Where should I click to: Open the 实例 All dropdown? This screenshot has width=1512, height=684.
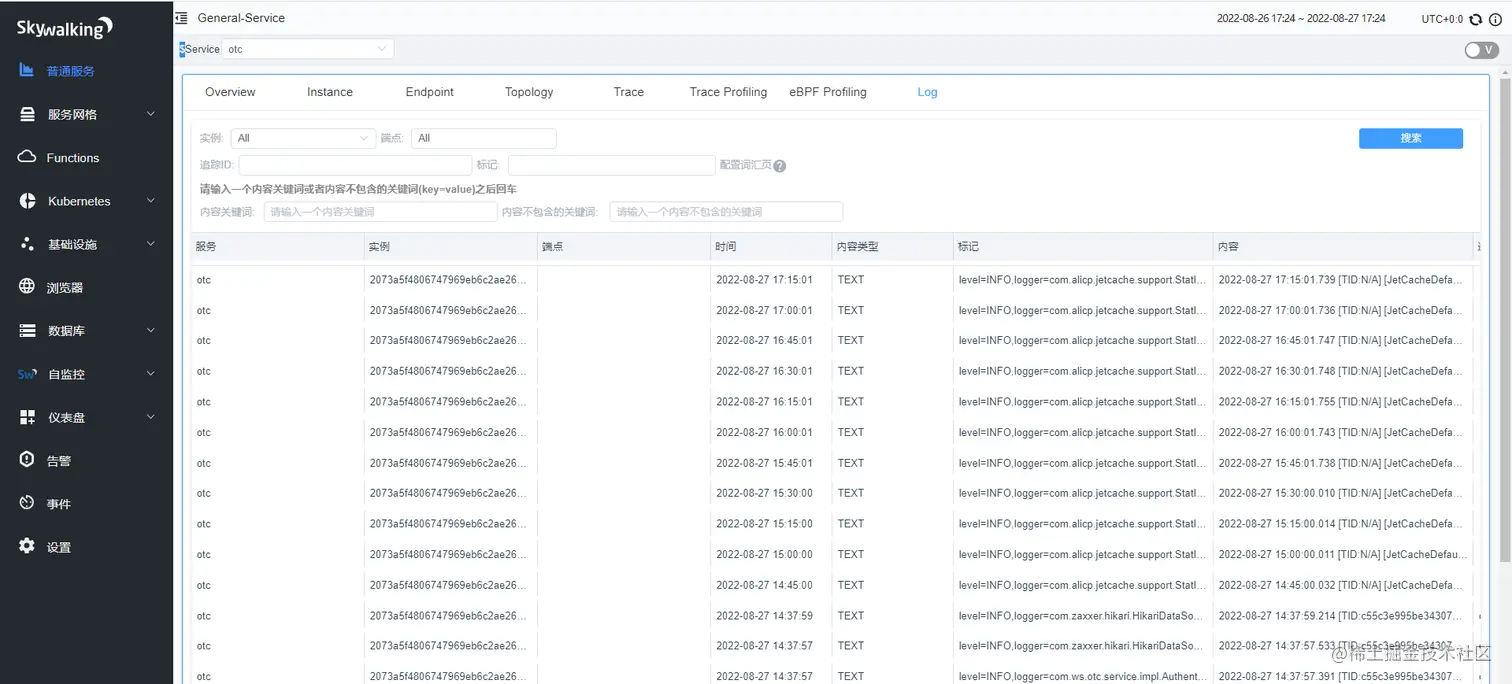[303, 138]
